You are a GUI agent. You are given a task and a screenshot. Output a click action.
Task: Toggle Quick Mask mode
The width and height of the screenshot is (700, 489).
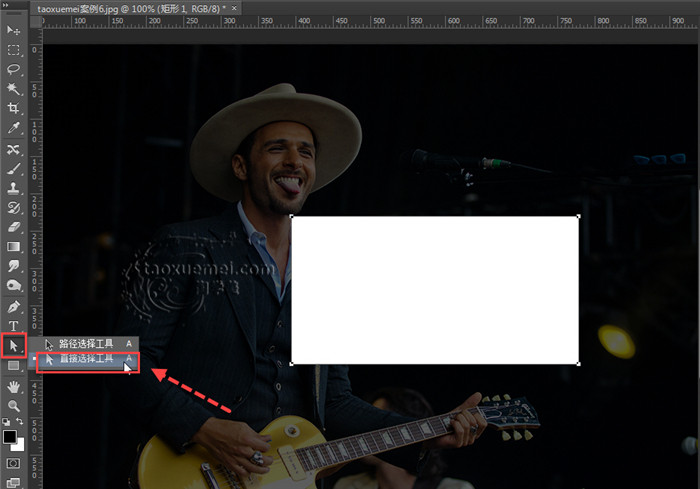click(x=14, y=464)
